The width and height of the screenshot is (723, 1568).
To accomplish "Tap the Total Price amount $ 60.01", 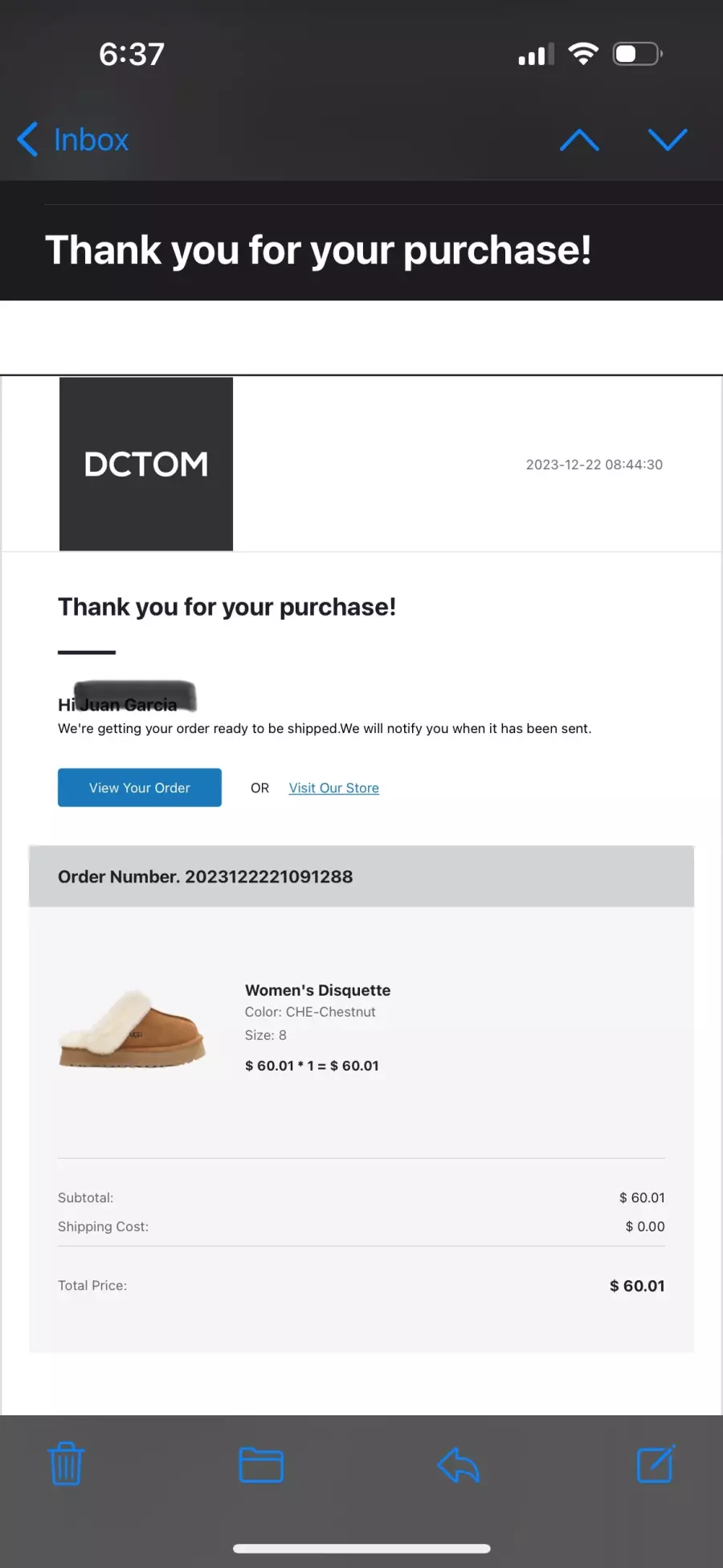I will click(x=637, y=1286).
